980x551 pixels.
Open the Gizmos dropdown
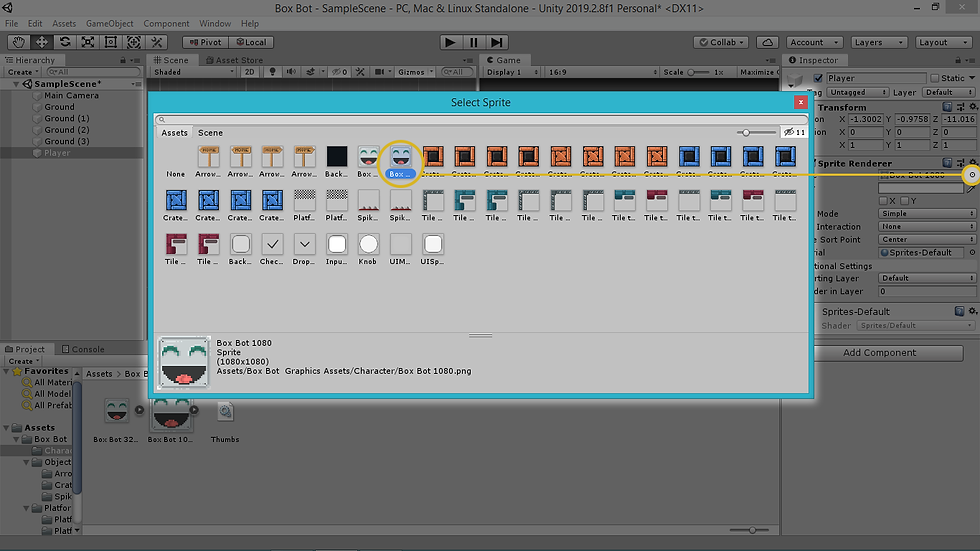(x=416, y=72)
